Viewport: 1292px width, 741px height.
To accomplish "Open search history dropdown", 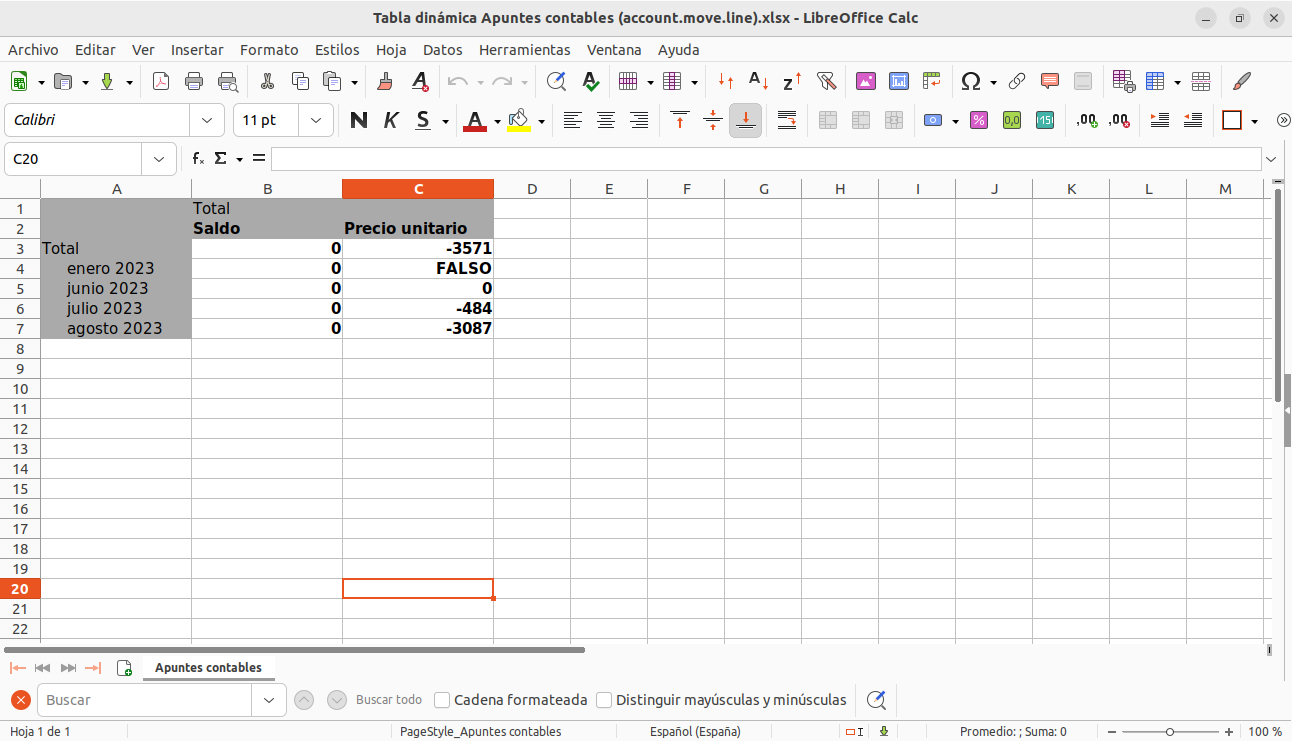I will tap(268, 700).
